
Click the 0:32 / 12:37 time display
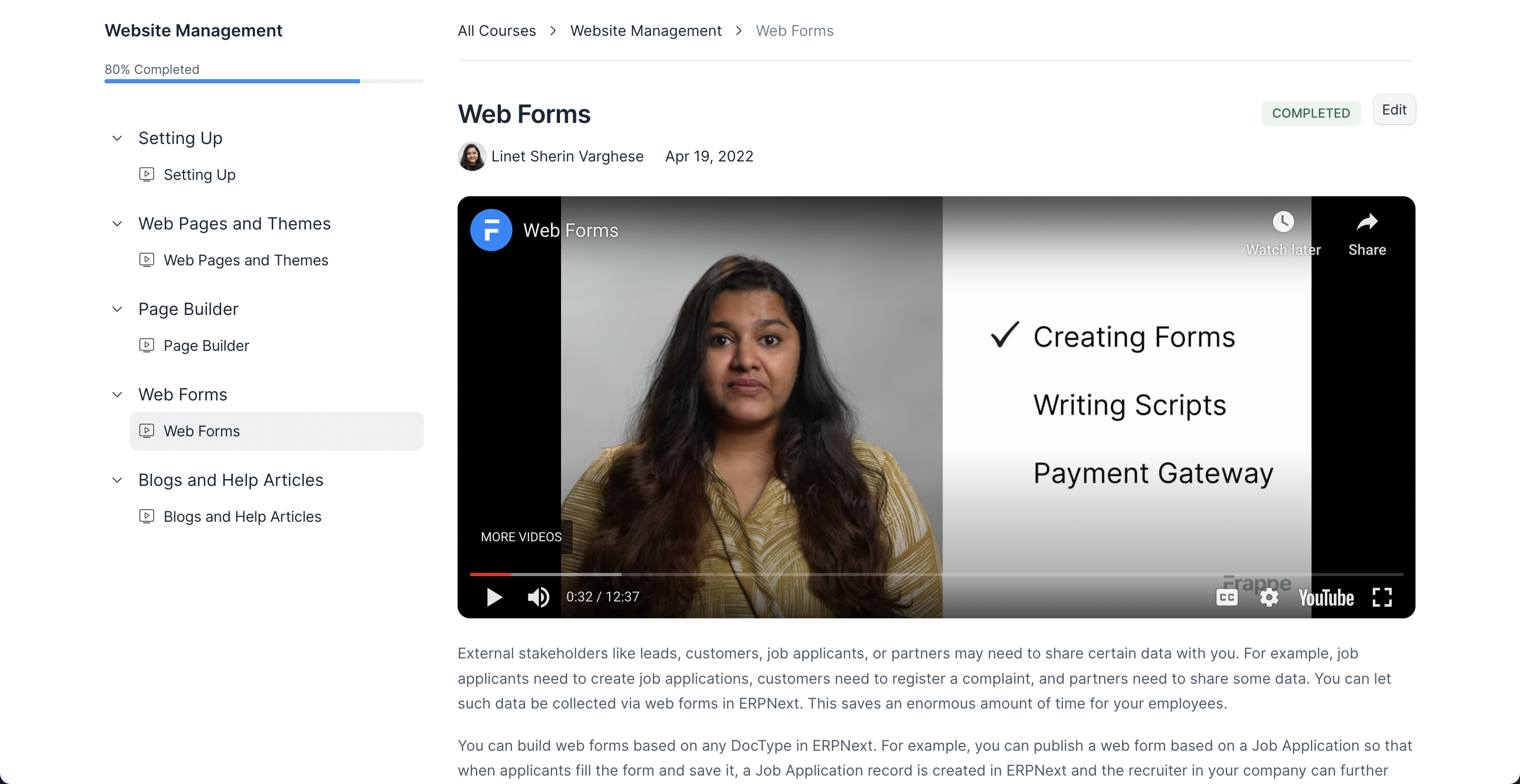pyautogui.click(x=602, y=597)
